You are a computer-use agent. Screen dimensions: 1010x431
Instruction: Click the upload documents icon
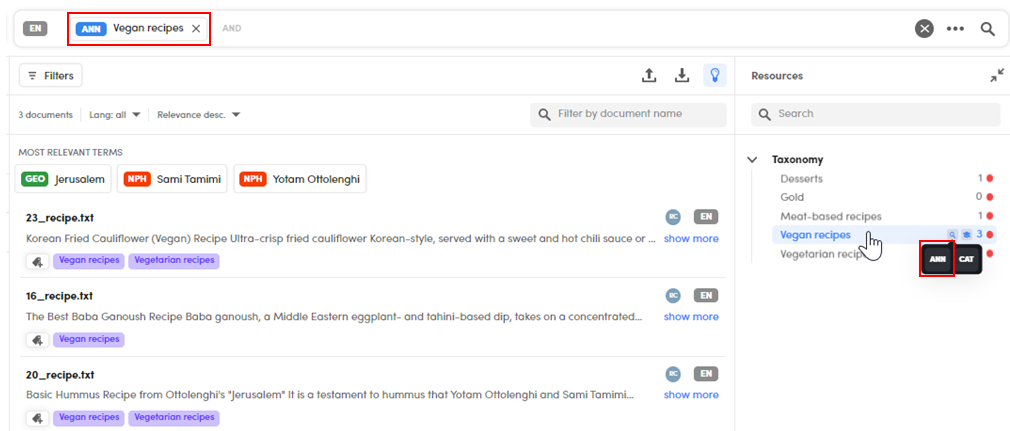[x=649, y=75]
